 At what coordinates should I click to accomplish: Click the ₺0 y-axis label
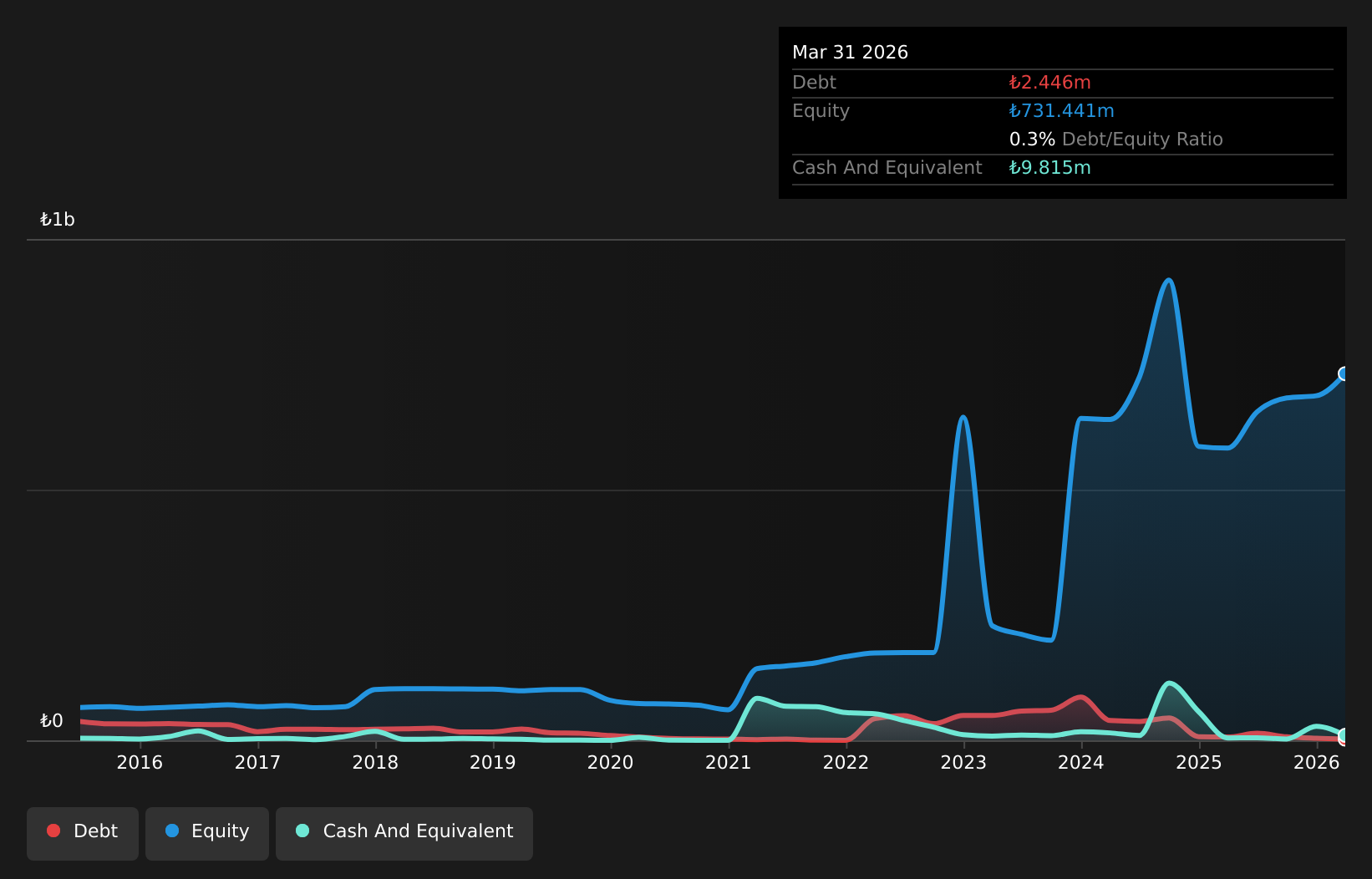click(52, 721)
